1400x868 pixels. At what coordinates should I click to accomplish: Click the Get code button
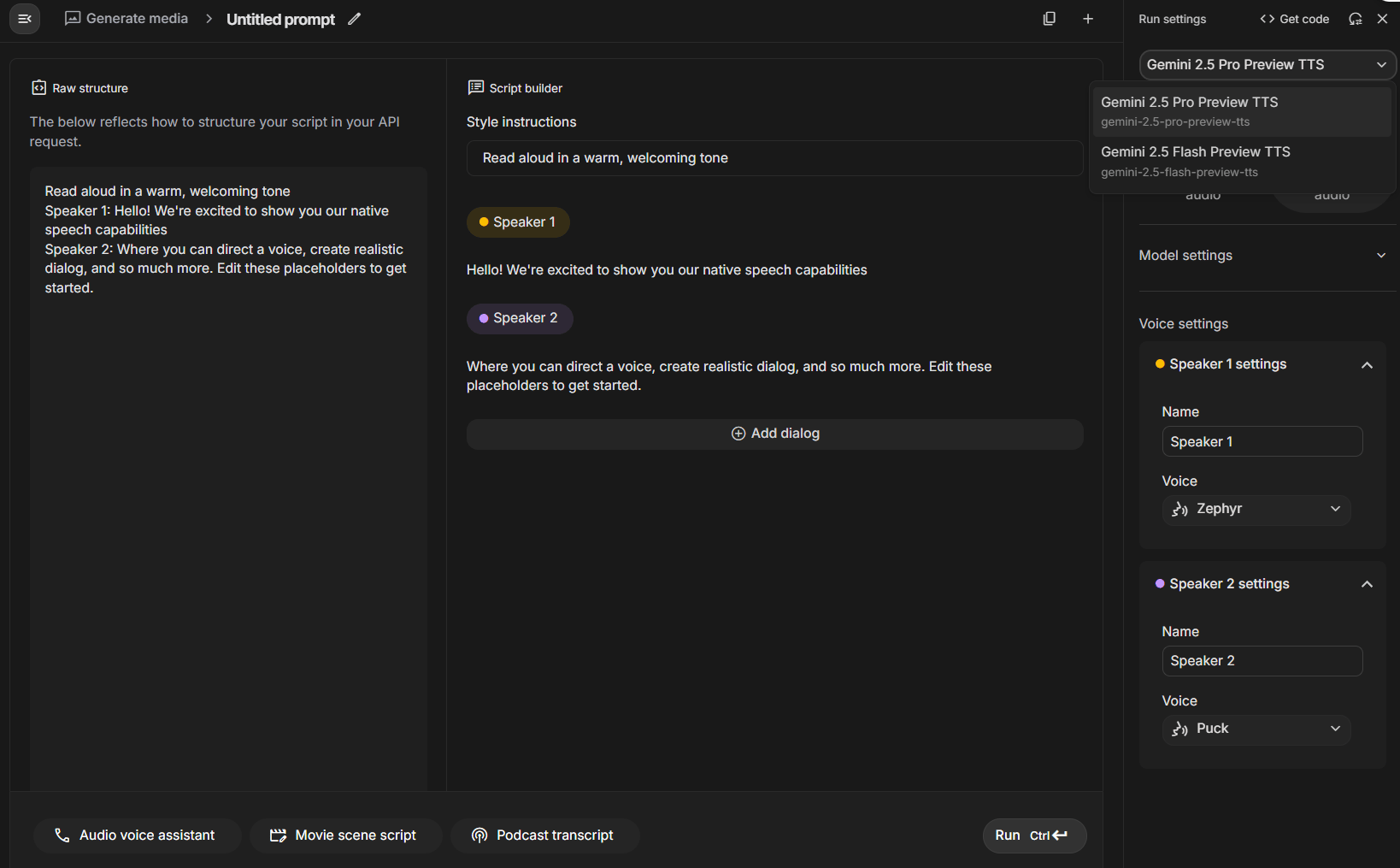coord(1295,19)
